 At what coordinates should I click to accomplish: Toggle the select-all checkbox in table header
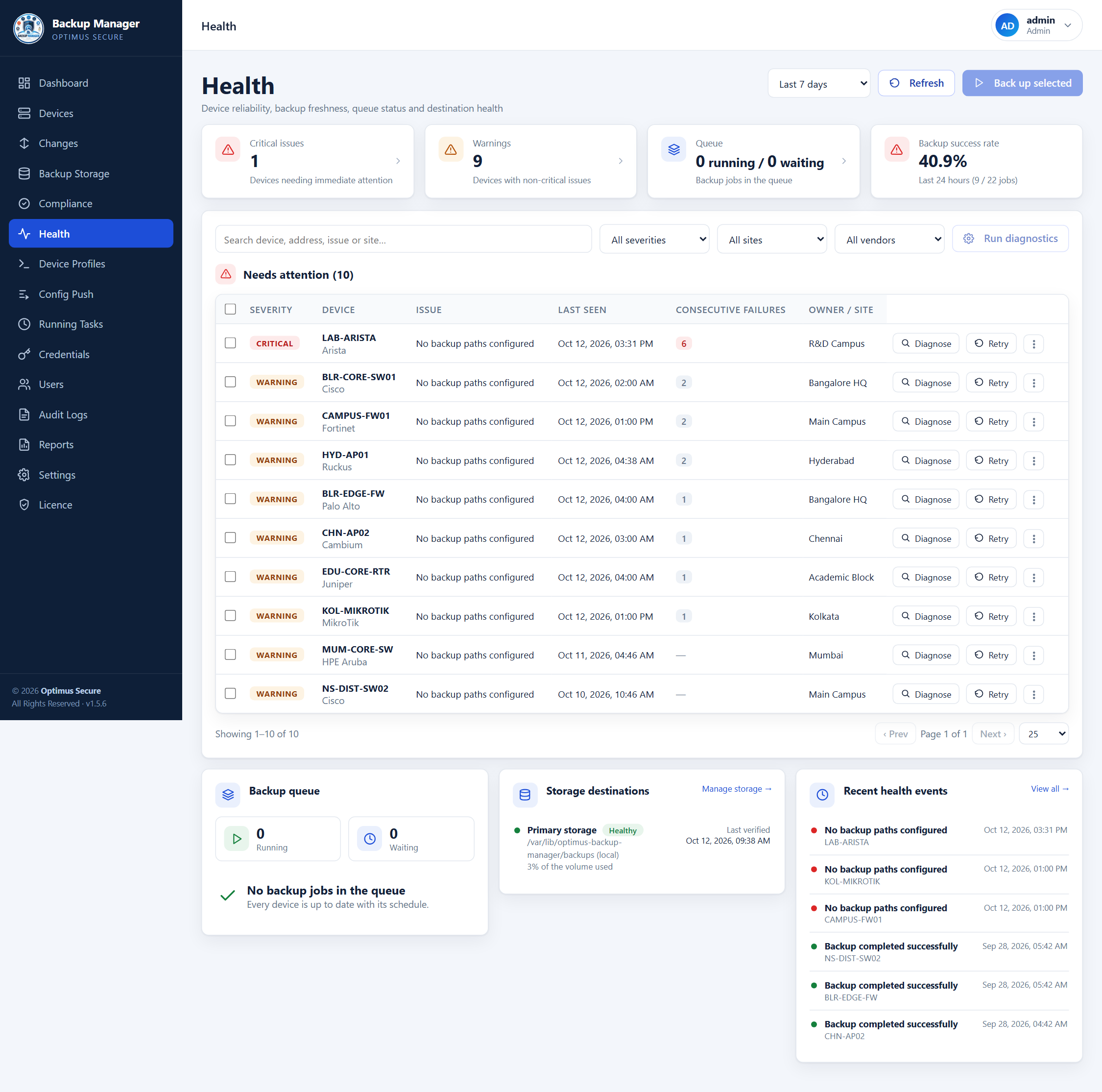pyautogui.click(x=230, y=309)
